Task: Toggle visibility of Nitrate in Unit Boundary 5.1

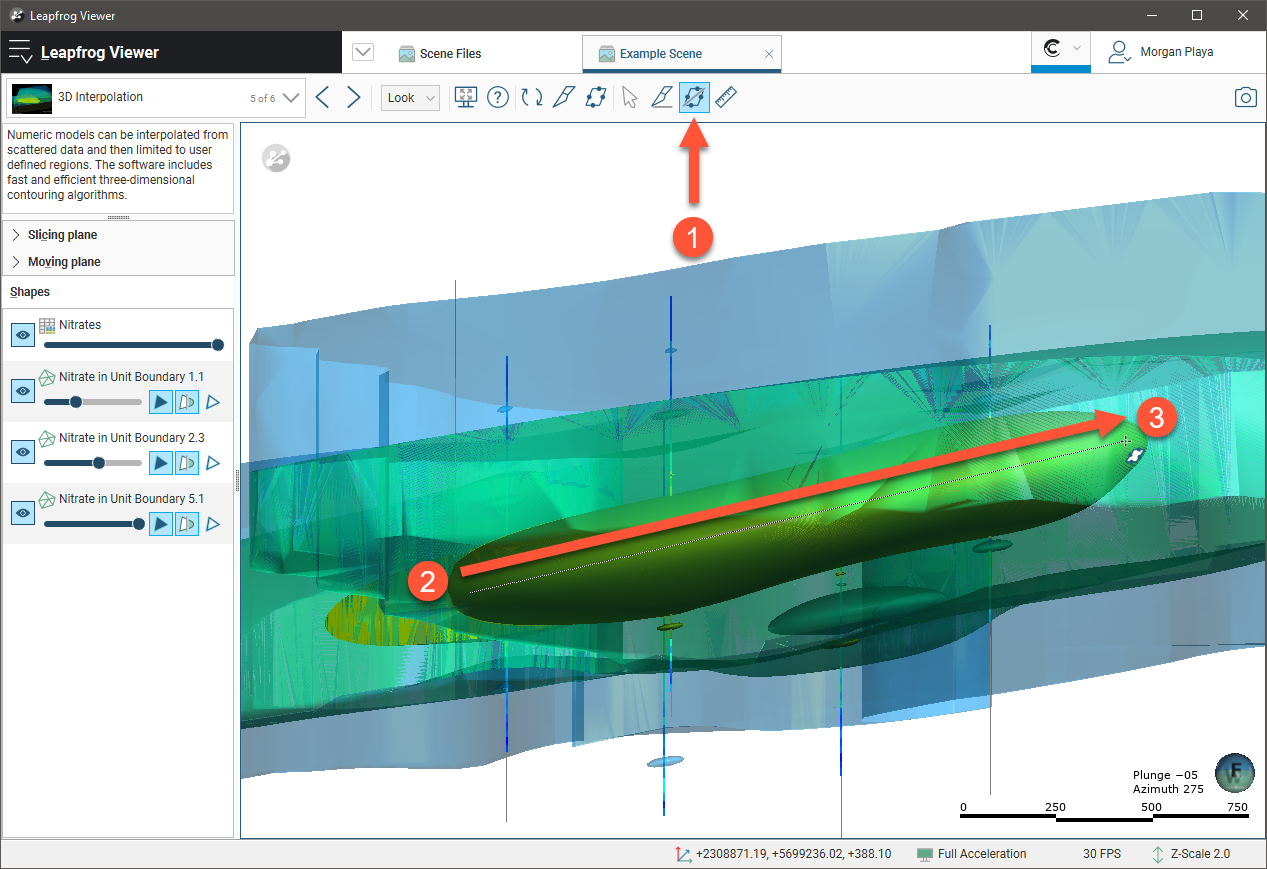Action: point(23,513)
